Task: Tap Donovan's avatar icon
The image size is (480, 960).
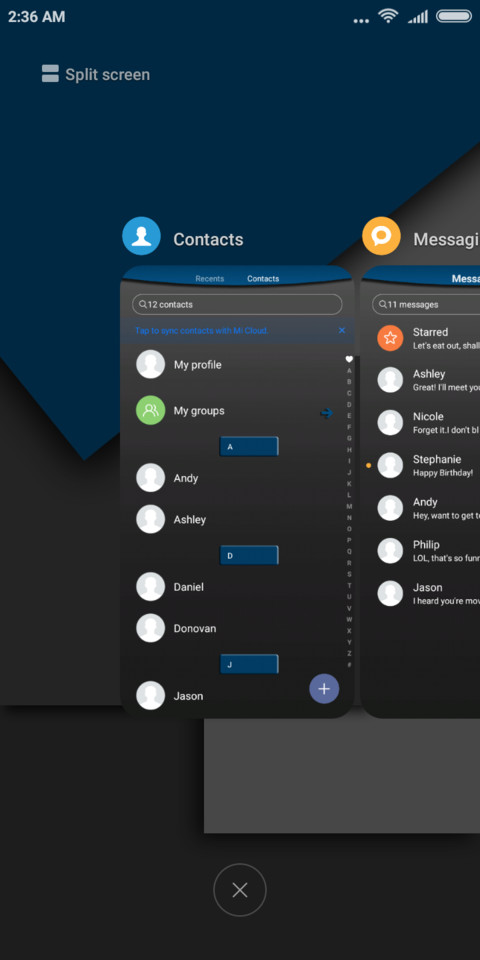Action: [x=151, y=628]
